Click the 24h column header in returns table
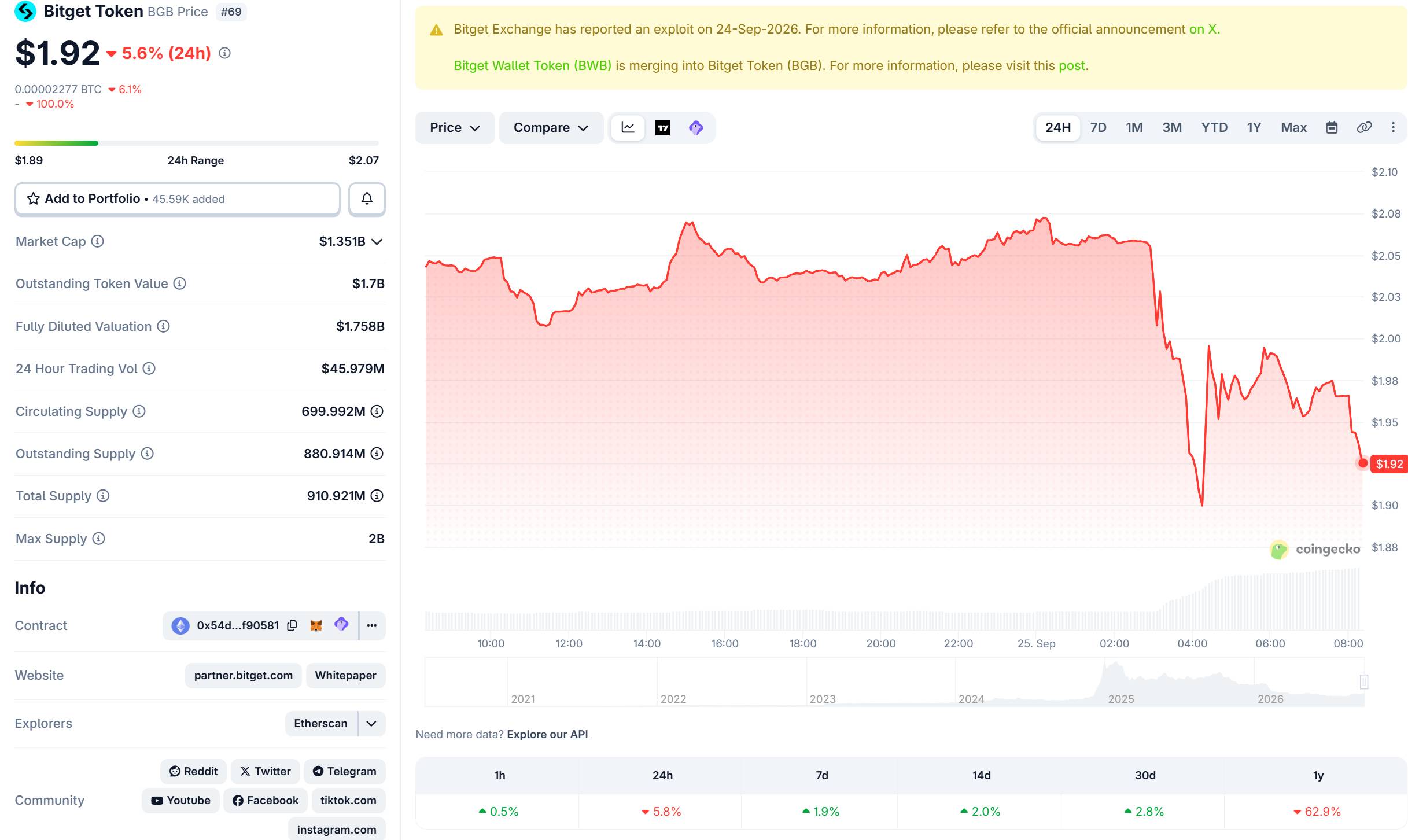The image size is (1408, 840). 662,776
